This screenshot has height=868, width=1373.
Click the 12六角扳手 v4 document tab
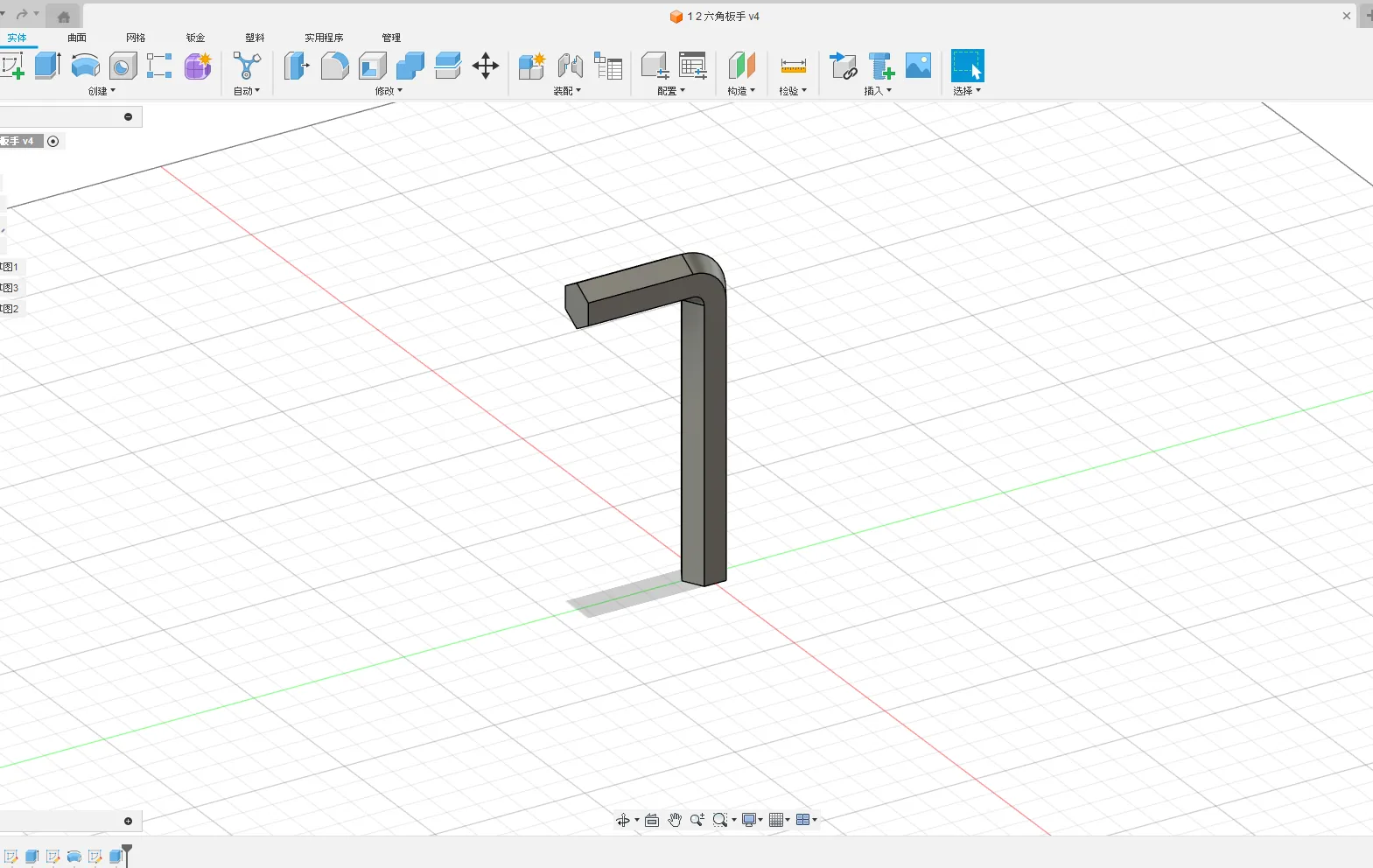[715, 17]
